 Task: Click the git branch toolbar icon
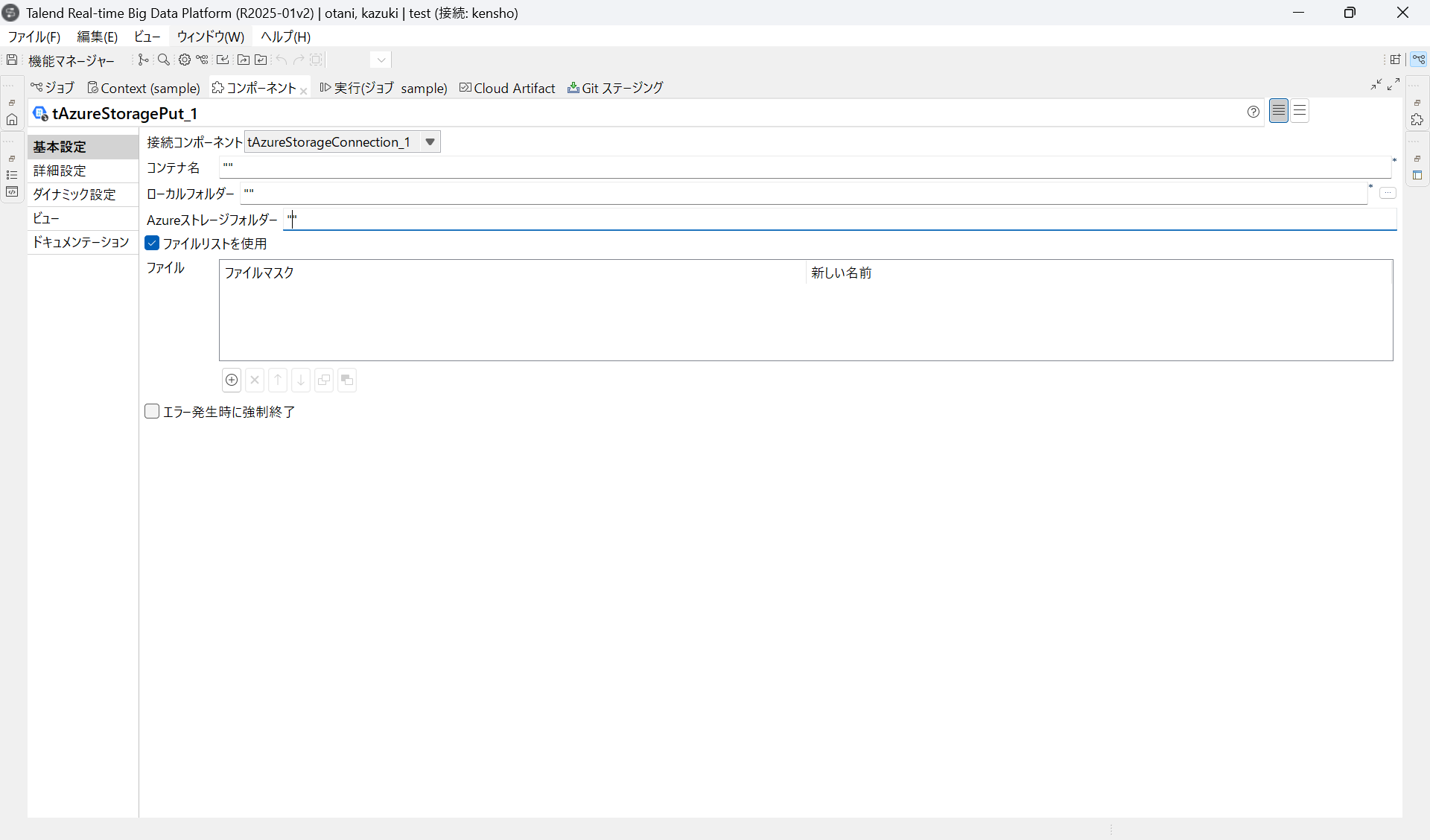pos(143,60)
